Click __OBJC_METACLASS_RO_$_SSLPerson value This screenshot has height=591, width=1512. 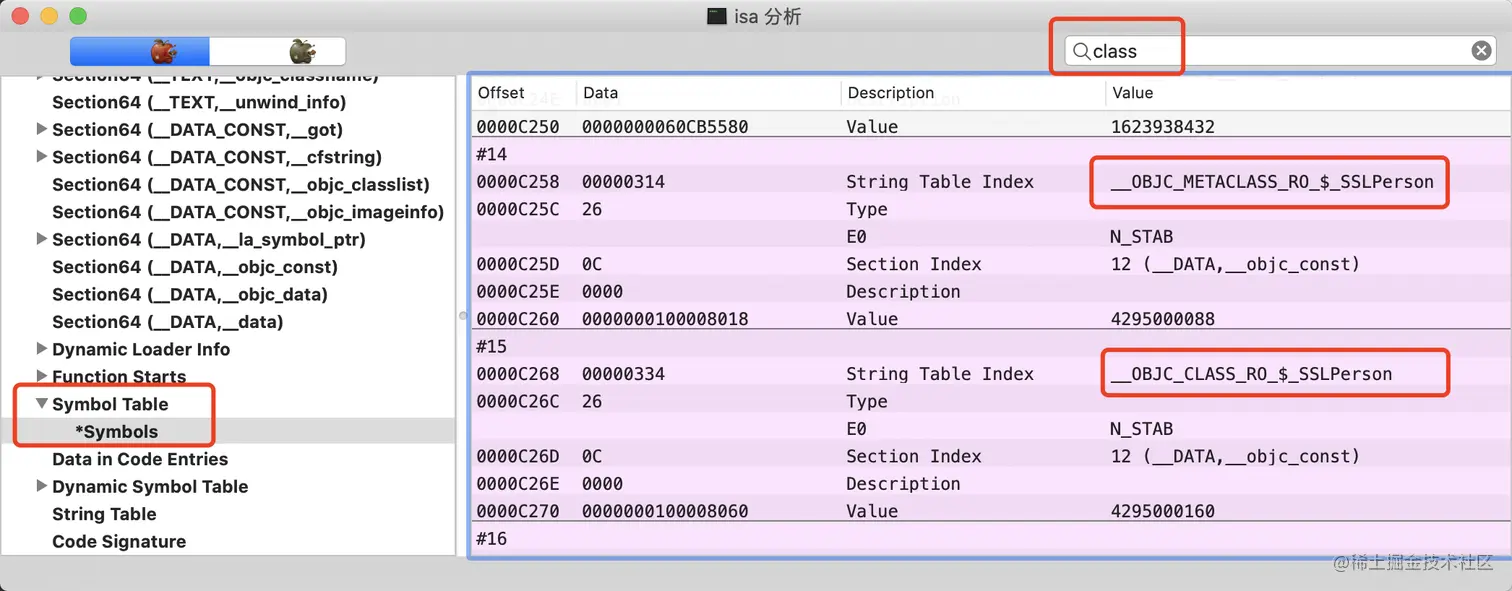pyautogui.click(x=1272, y=182)
